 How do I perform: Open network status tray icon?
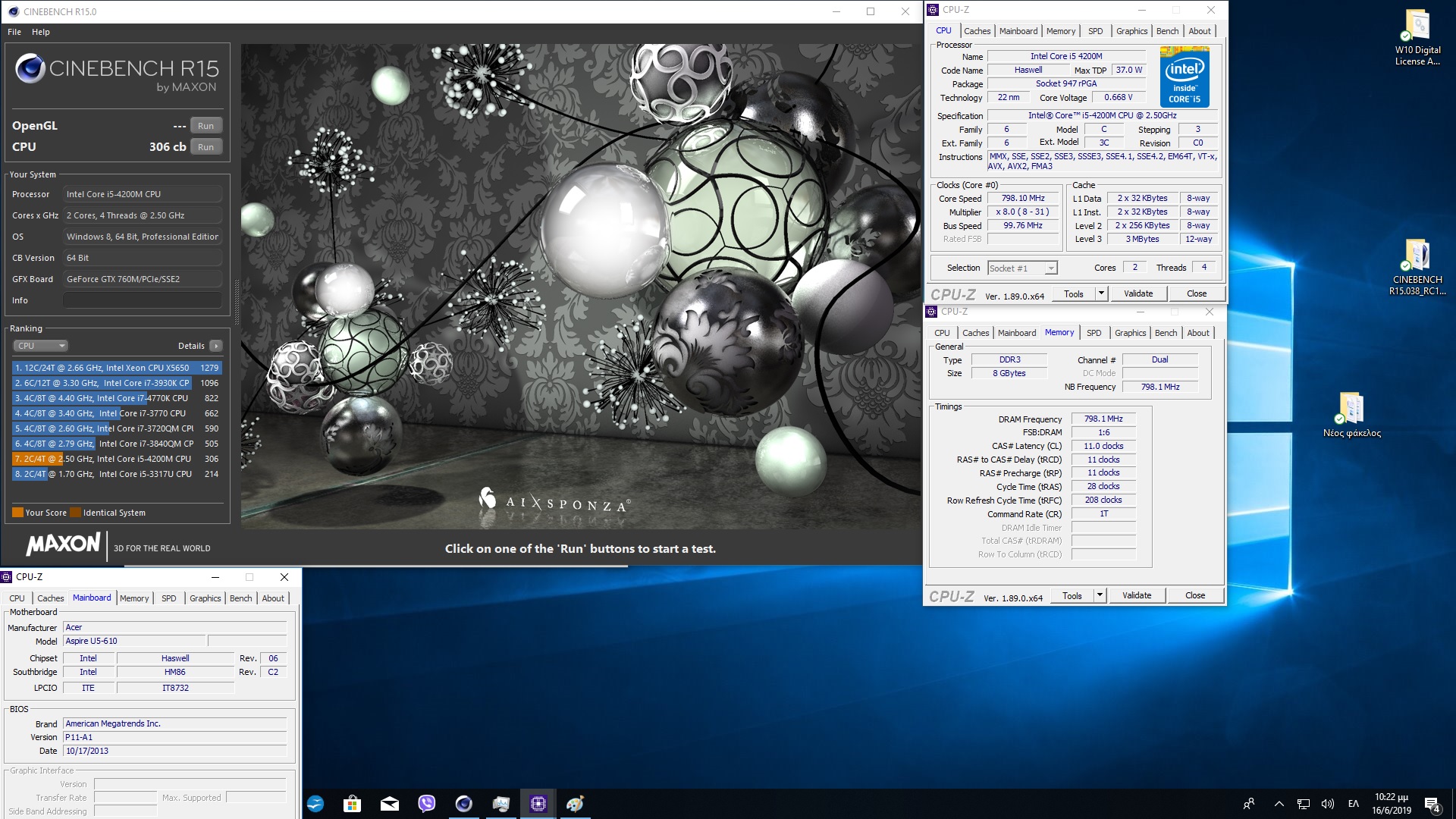(x=1303, y=804)
